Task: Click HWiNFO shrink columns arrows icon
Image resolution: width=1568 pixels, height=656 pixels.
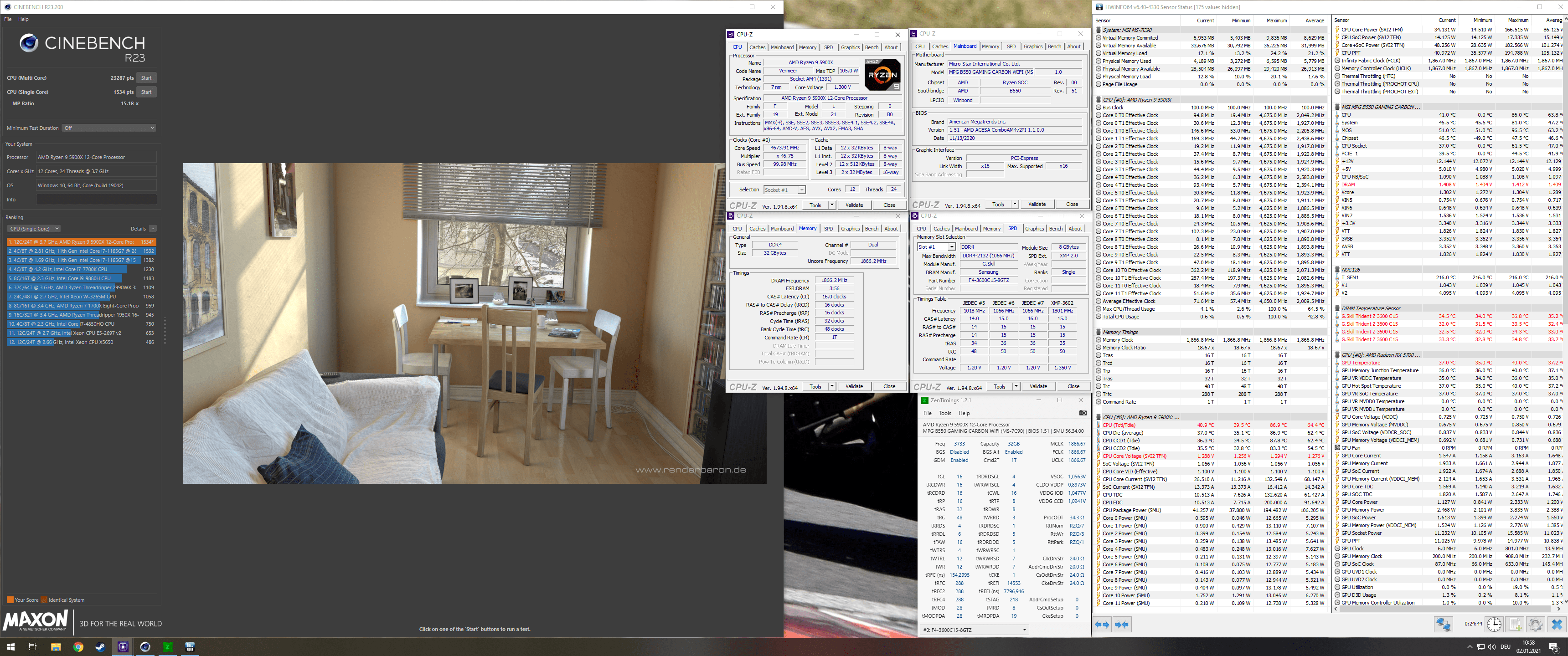Action: 1122,625
